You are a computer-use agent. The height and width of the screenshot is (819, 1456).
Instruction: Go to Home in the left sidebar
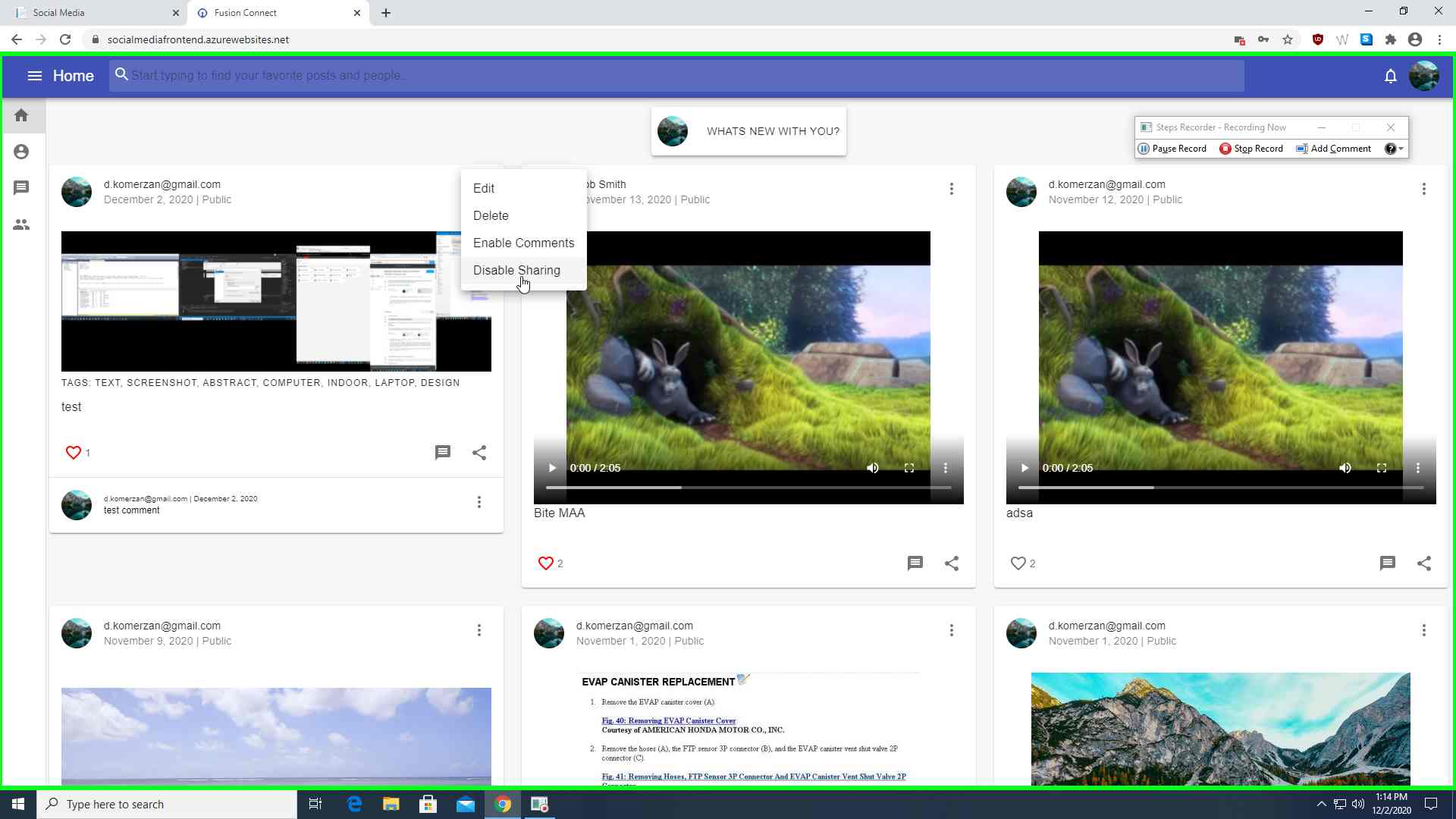pyautogui.click(x=21, y=115)
